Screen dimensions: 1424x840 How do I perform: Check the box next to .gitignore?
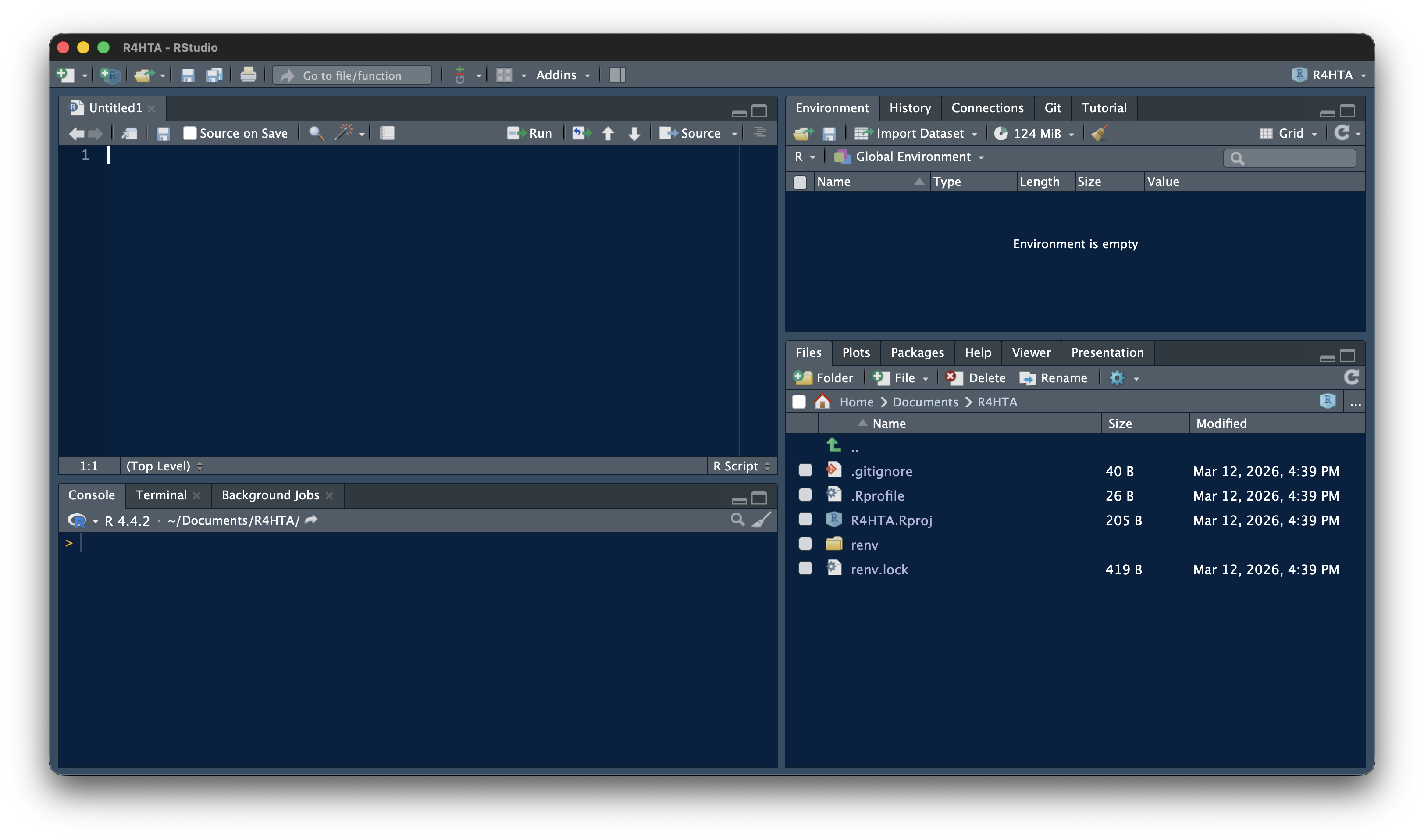click(x=805, y=470)
